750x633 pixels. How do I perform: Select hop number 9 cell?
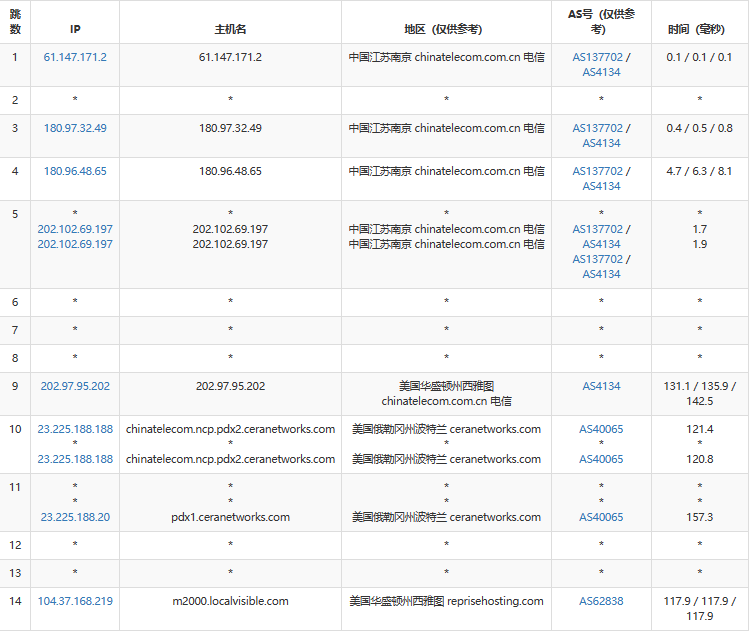[15, 394]
